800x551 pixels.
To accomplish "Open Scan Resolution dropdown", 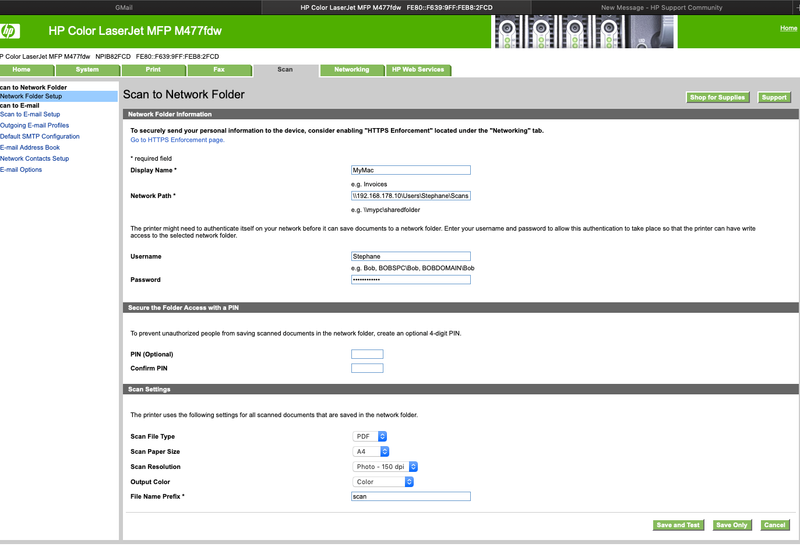I will pos(385,467).
